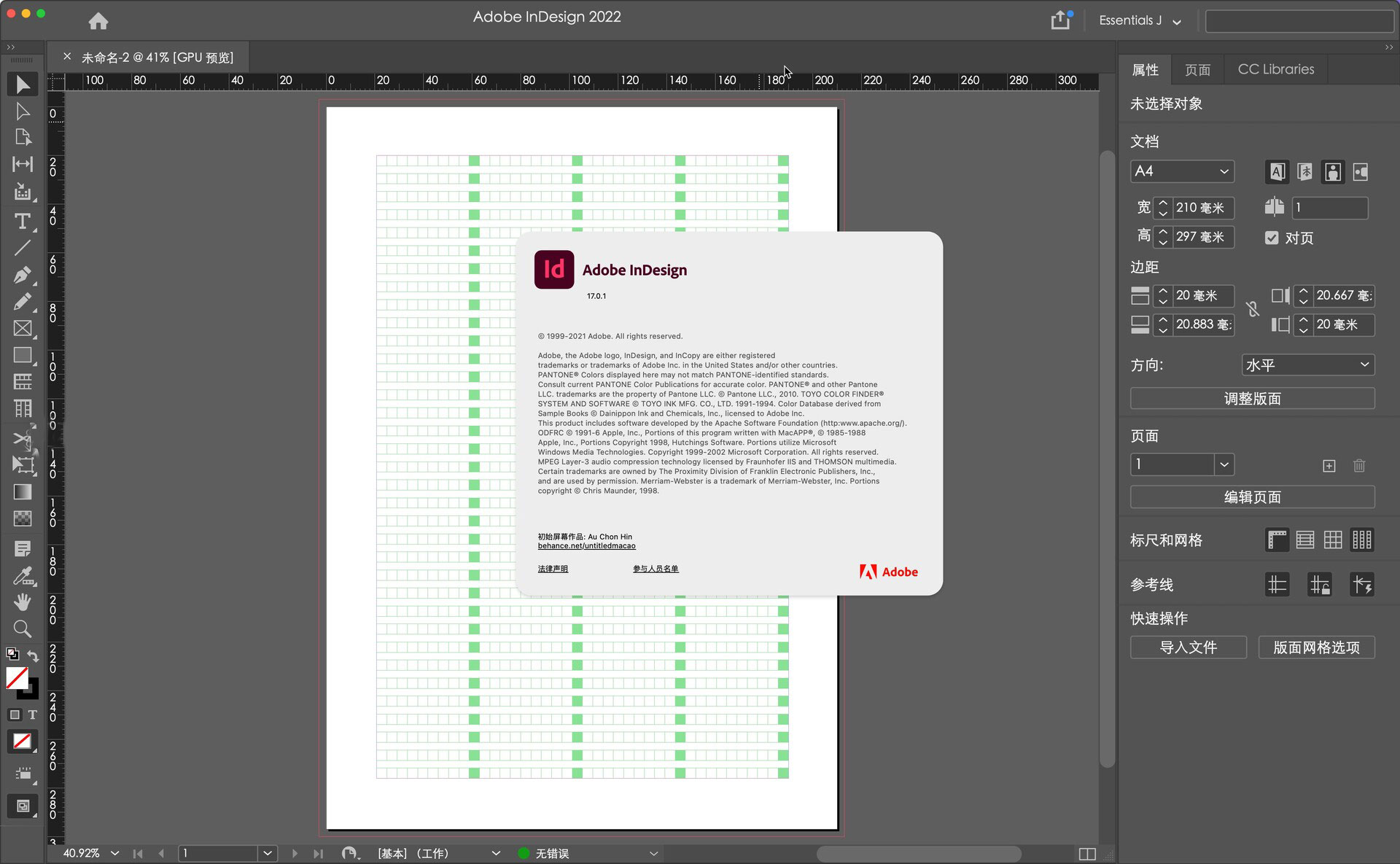The image size is (1400, 864).
Task: Open the 无错误 preflight menu arrow
Action: (x=653, y=853)
